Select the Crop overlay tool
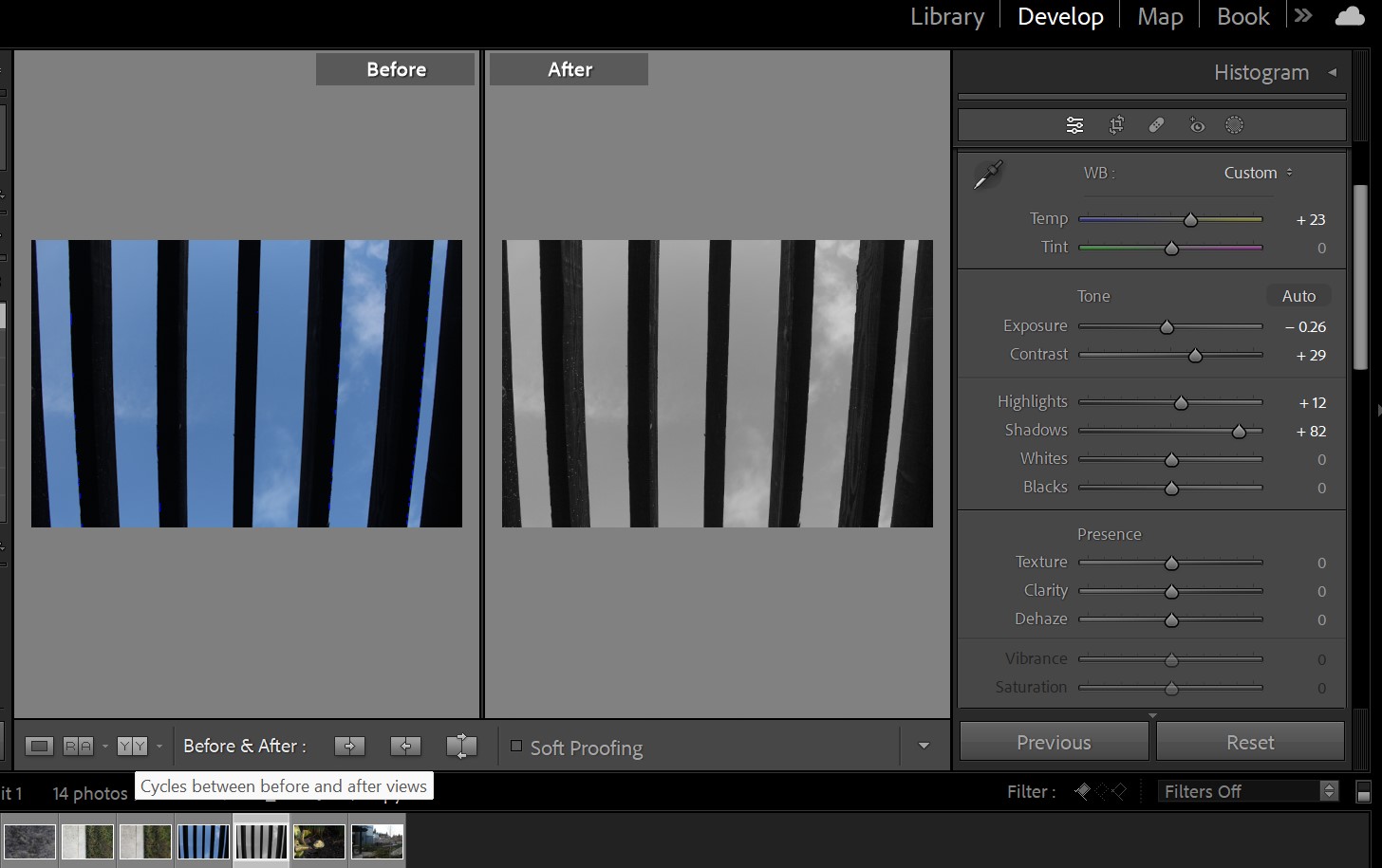This screenshot has height=868, width=1382. tap(1116, 125)
